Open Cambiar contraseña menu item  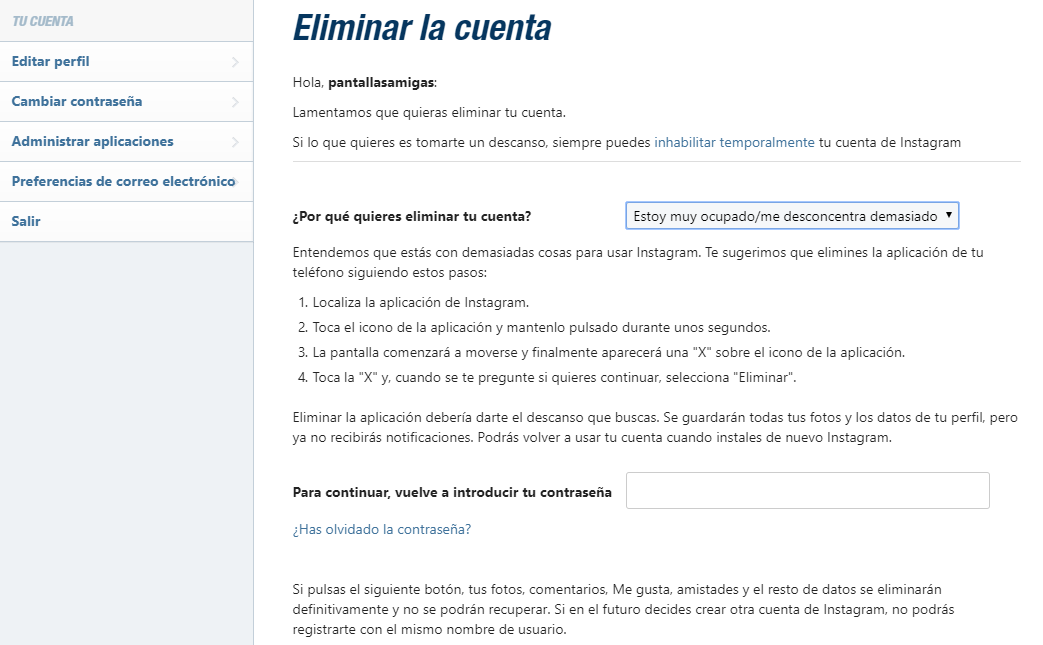pos(126,102)
